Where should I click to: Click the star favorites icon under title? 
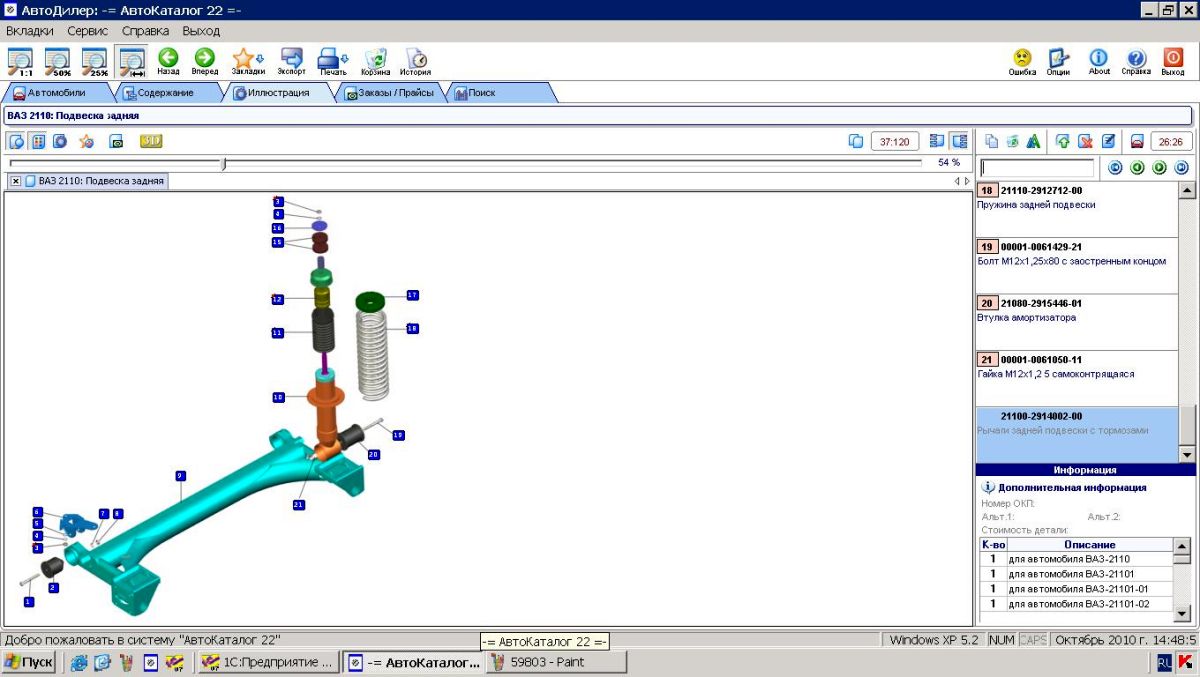point(87,141)
